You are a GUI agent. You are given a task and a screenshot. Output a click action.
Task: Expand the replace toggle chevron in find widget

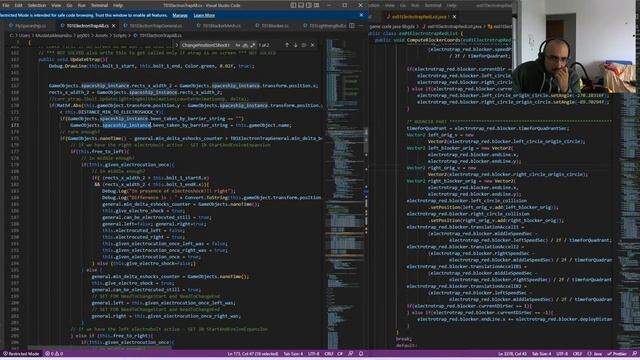[x=177, y=45]
